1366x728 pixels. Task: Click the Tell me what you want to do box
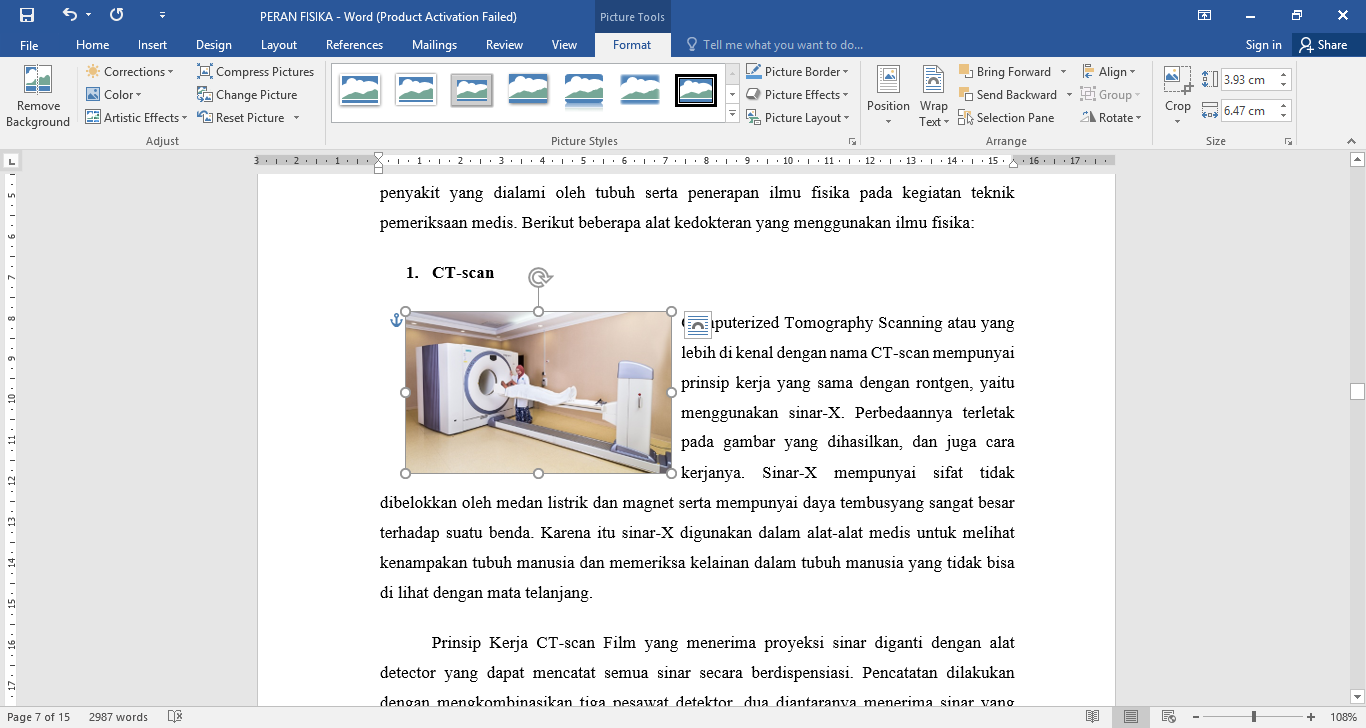click(773, 45)
